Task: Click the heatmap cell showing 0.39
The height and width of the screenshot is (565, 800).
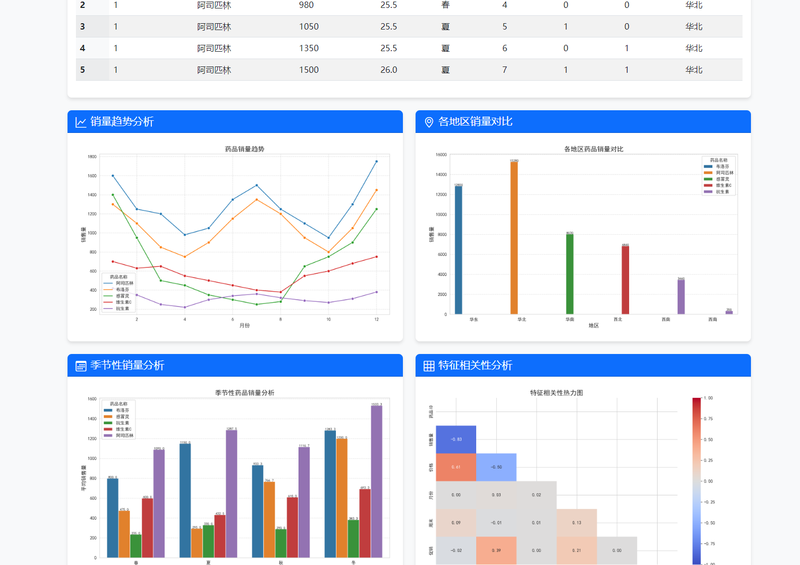Action: [x=496, y=550]
